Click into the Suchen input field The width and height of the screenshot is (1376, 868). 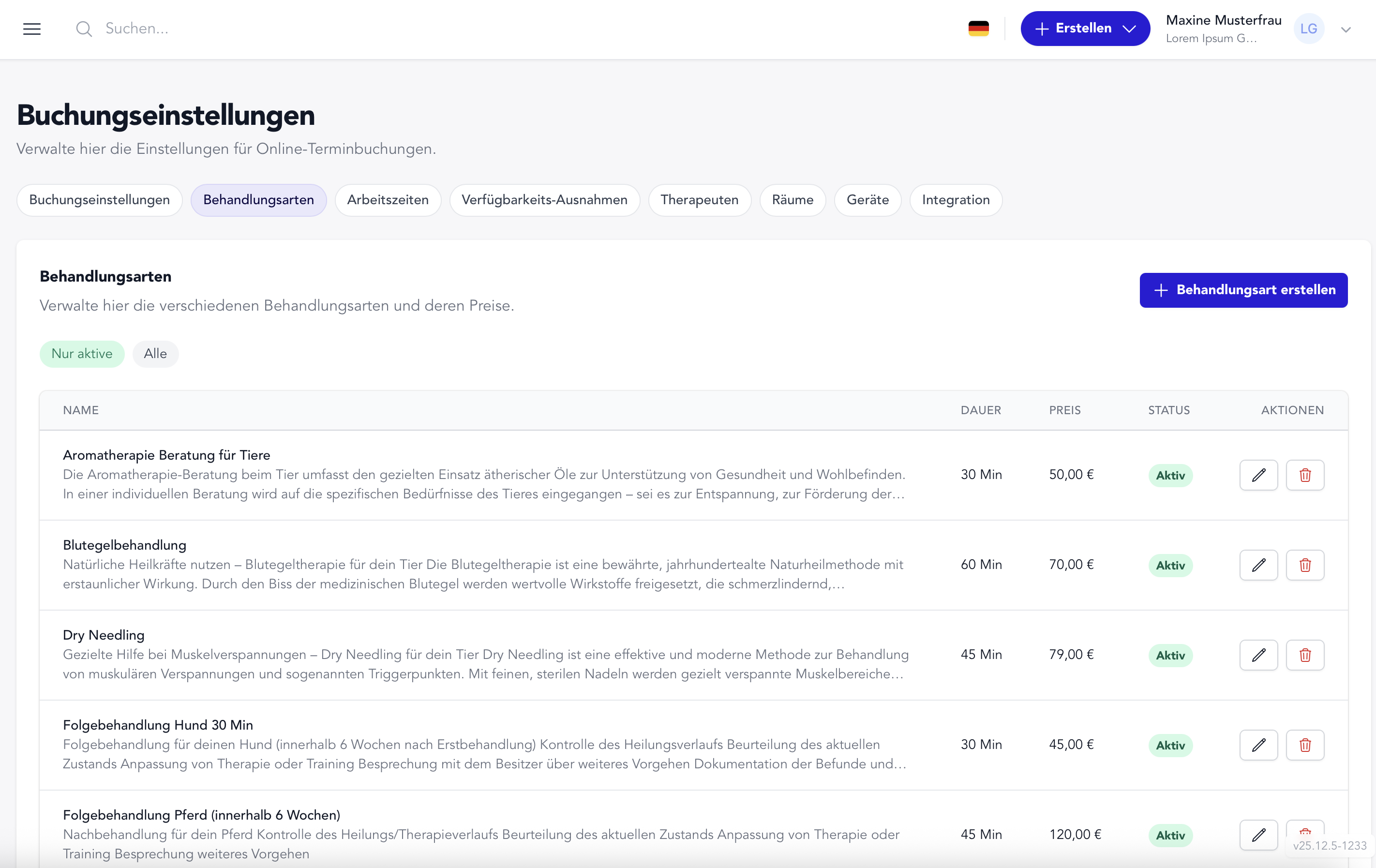(x=171, y=29)
